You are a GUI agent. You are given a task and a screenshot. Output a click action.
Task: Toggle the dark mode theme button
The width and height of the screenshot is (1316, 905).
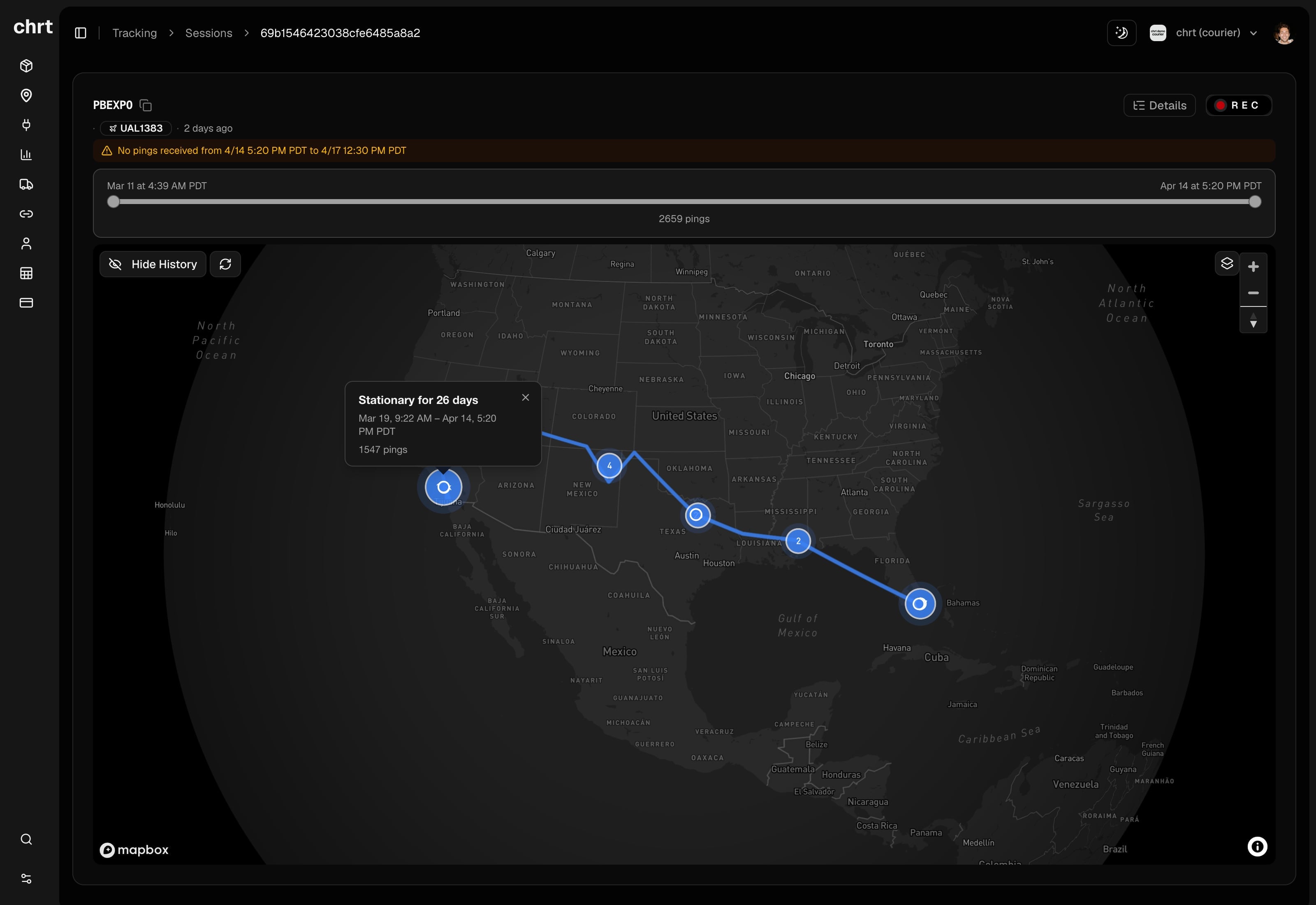1121,33
